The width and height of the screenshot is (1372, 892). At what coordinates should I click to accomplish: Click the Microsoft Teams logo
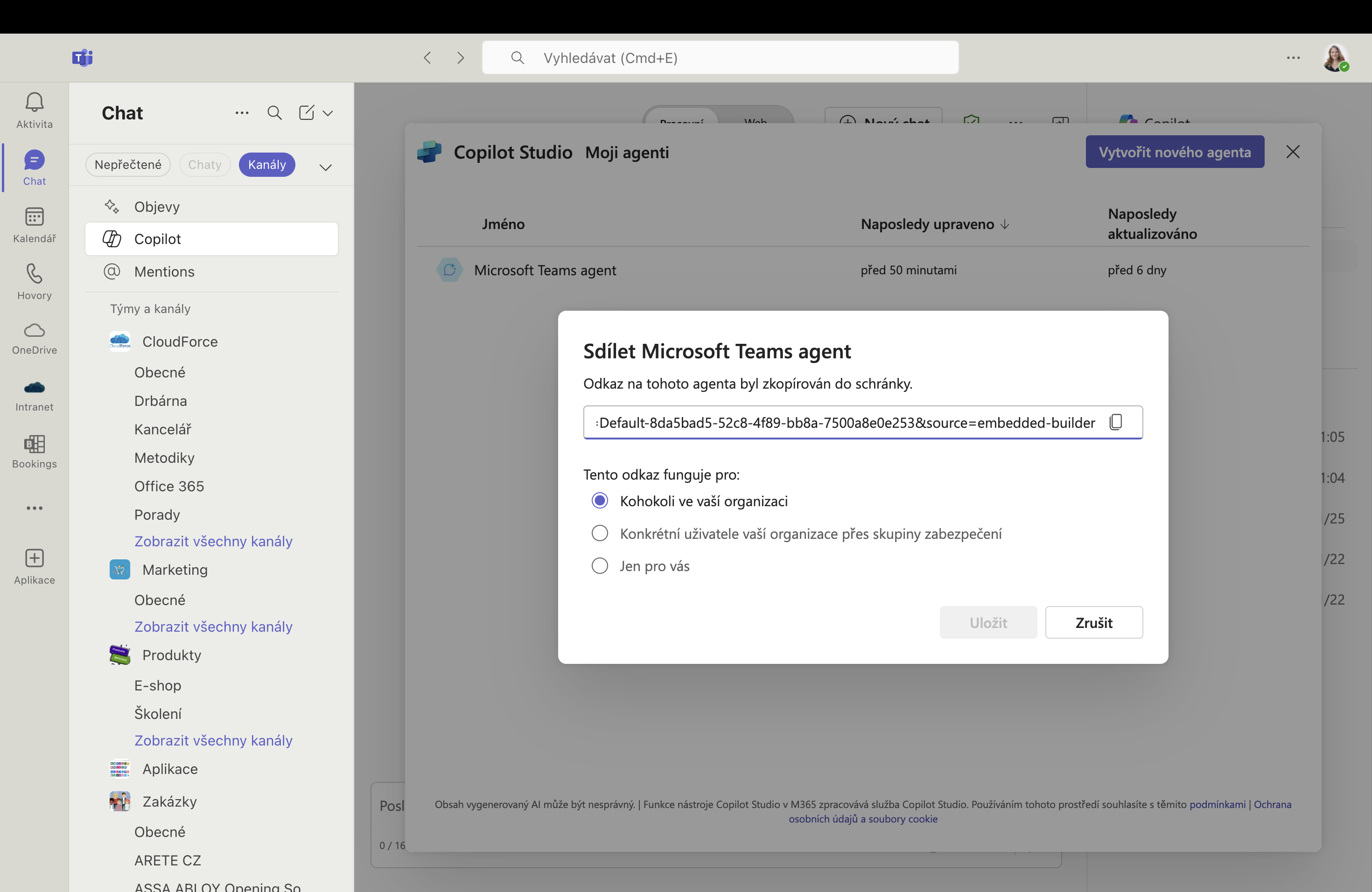[83, 58]
